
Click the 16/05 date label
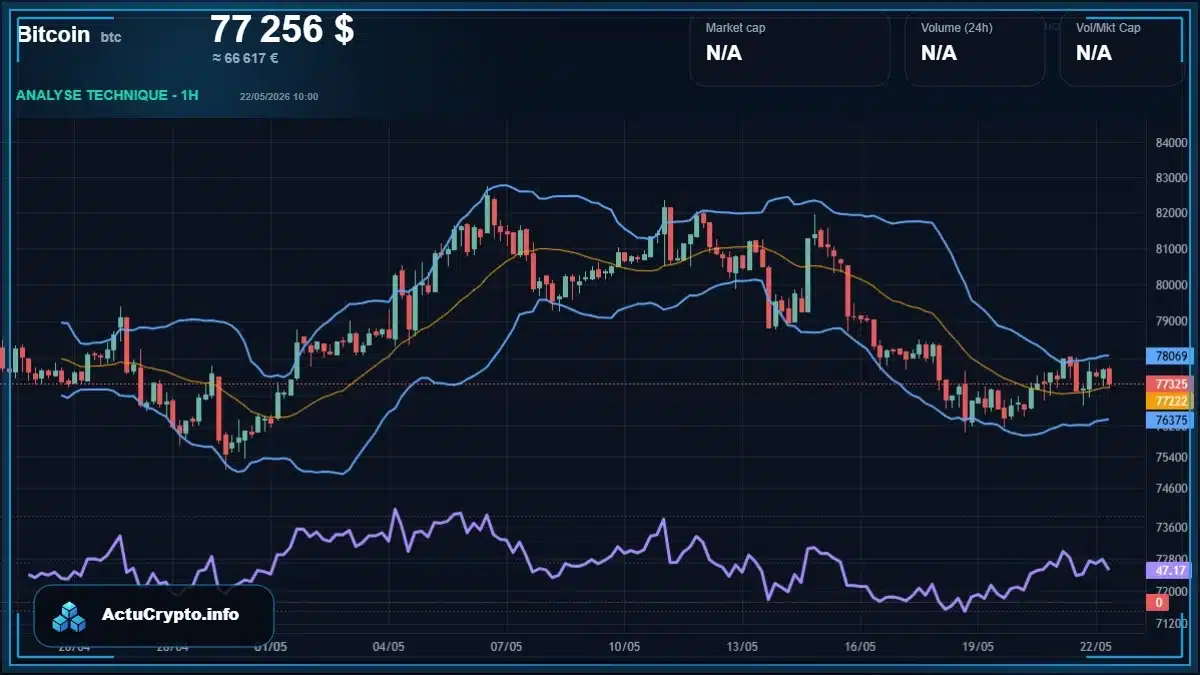(860, 647)
